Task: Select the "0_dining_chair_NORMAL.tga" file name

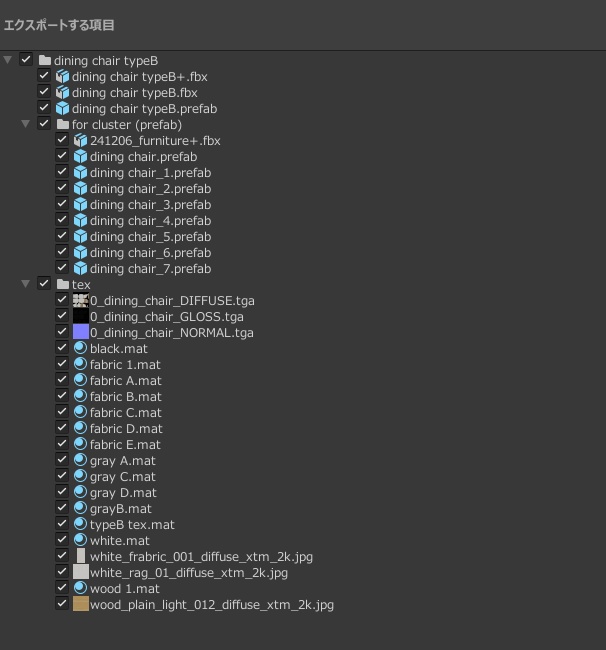Action: [x=172, y=333]
